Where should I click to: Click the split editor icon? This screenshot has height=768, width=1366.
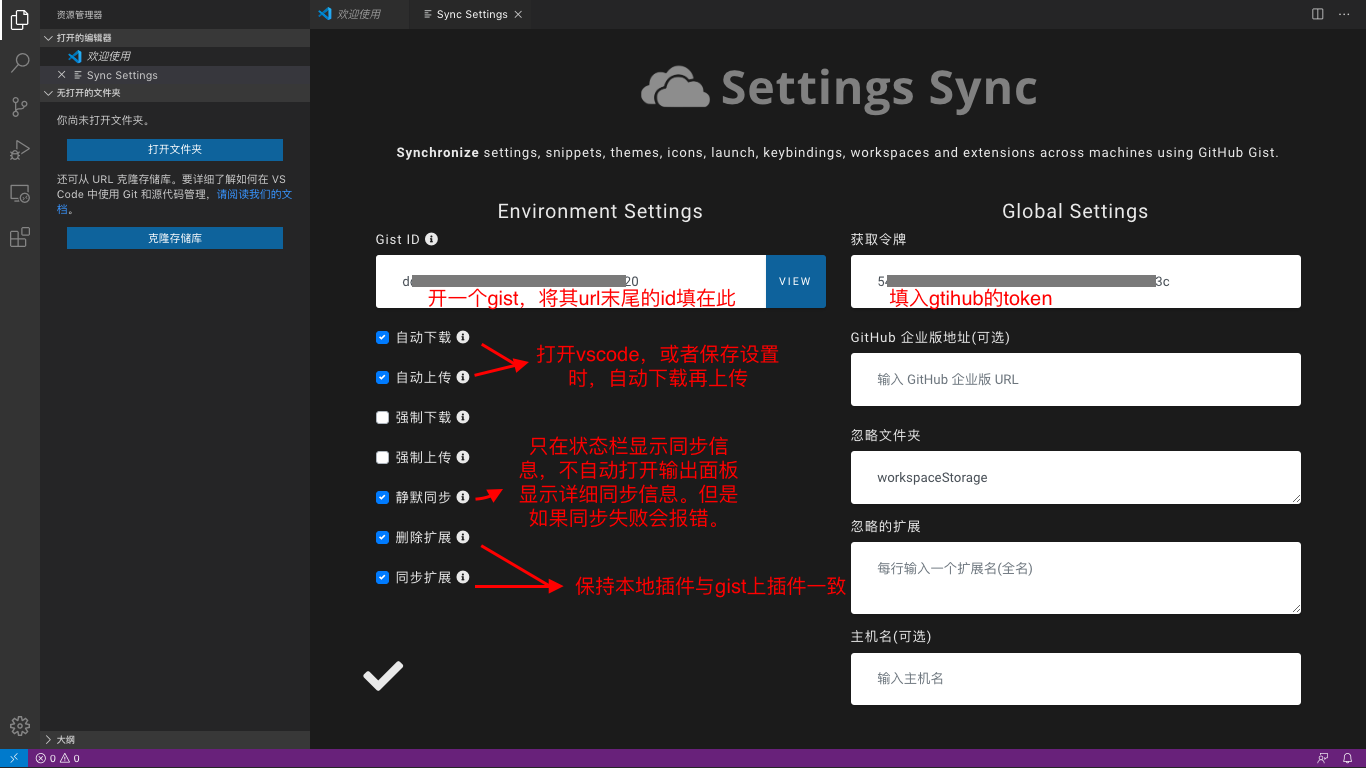pos(1318,14)
